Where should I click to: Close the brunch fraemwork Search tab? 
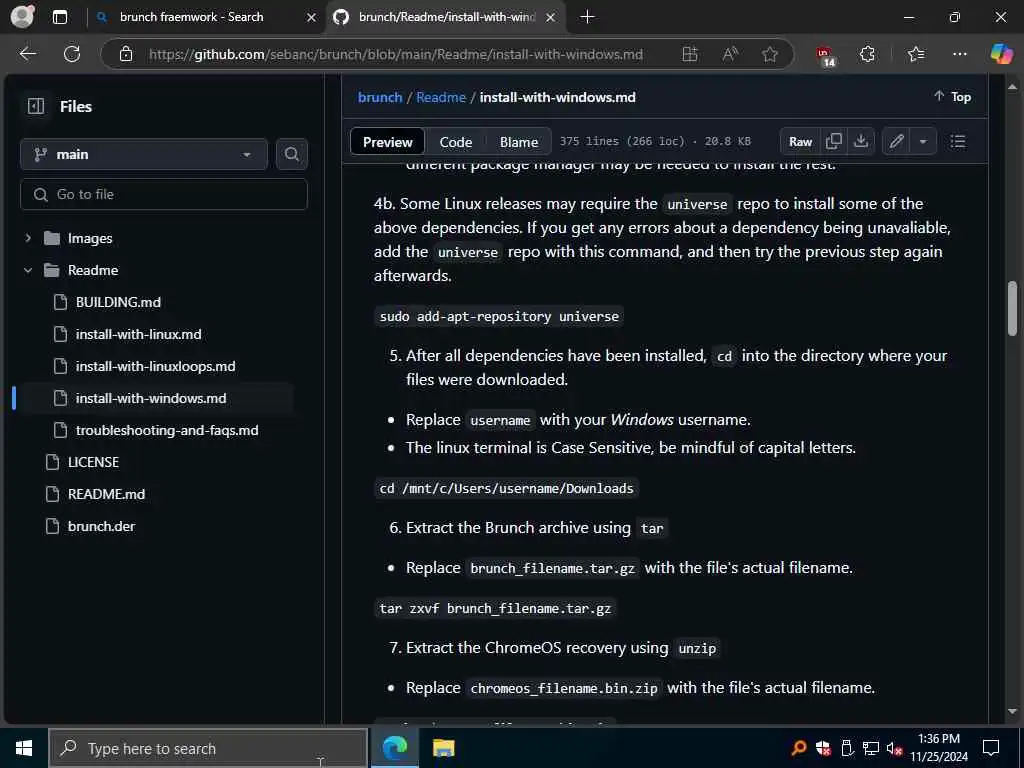pyautogui.click(x=312, y=17)
